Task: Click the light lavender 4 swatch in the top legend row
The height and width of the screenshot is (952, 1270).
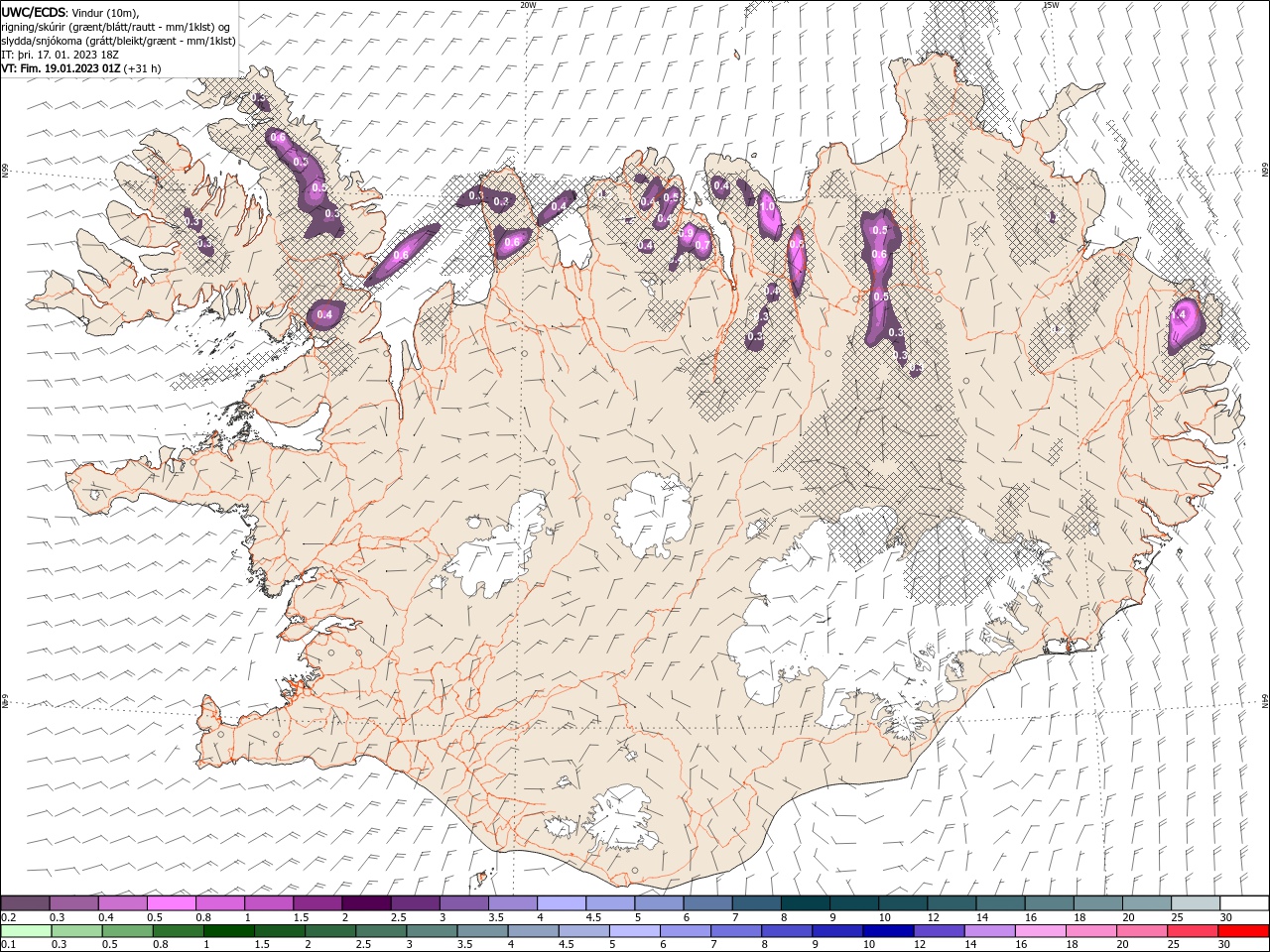Action: 561,903
